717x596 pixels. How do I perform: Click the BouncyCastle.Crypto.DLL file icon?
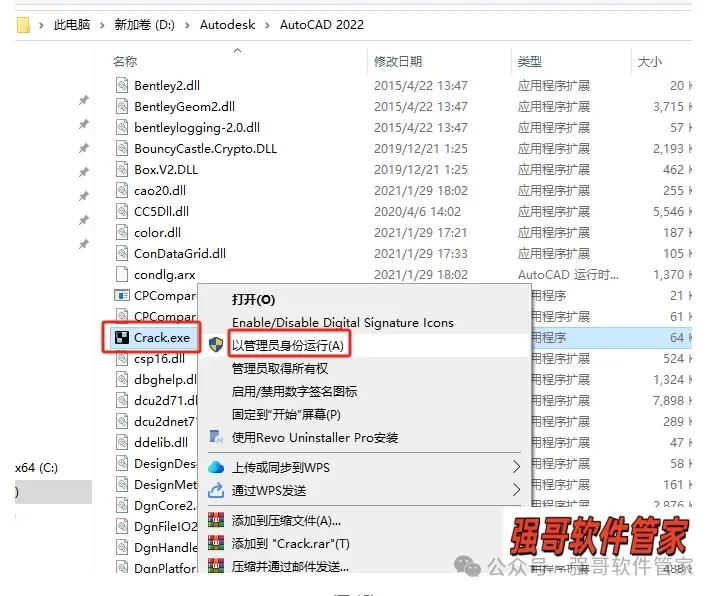tap(122, 149)
